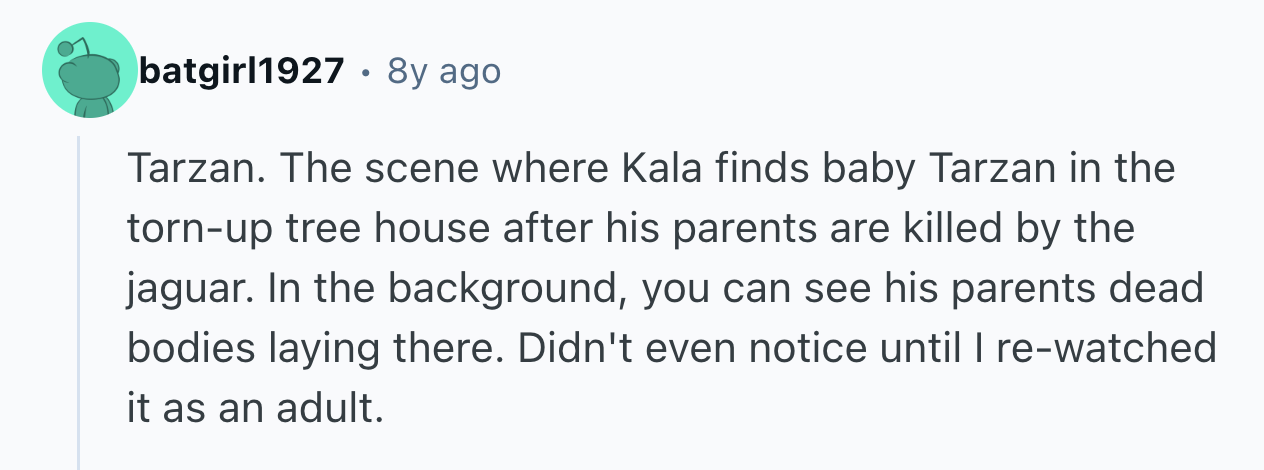1264x470 pixels.
Task: Collapse the thread using the vertical line
Action: coord(79,300)
